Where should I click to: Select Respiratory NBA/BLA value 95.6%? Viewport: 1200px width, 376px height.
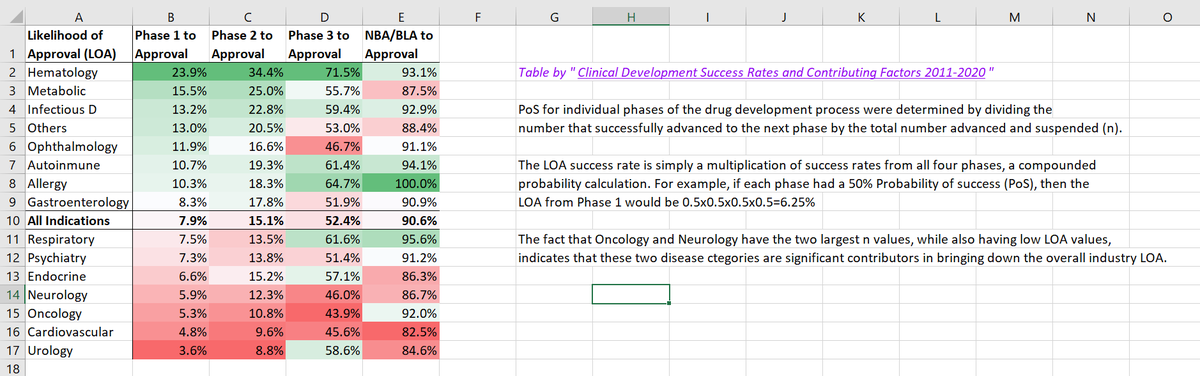[x=401, y=239]
